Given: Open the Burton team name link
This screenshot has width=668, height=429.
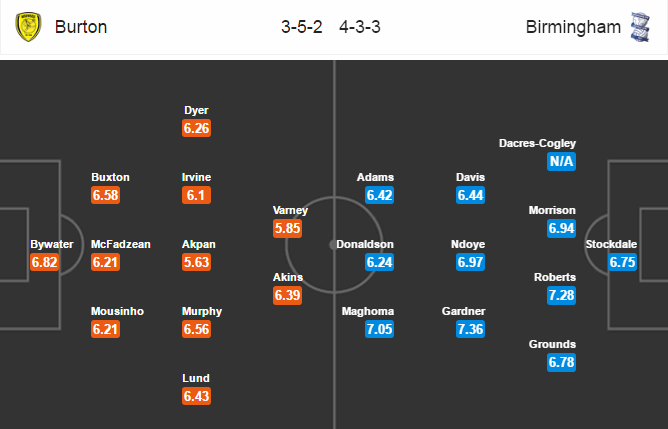Looking at the screenshot, I should click(x=81, y=27).
